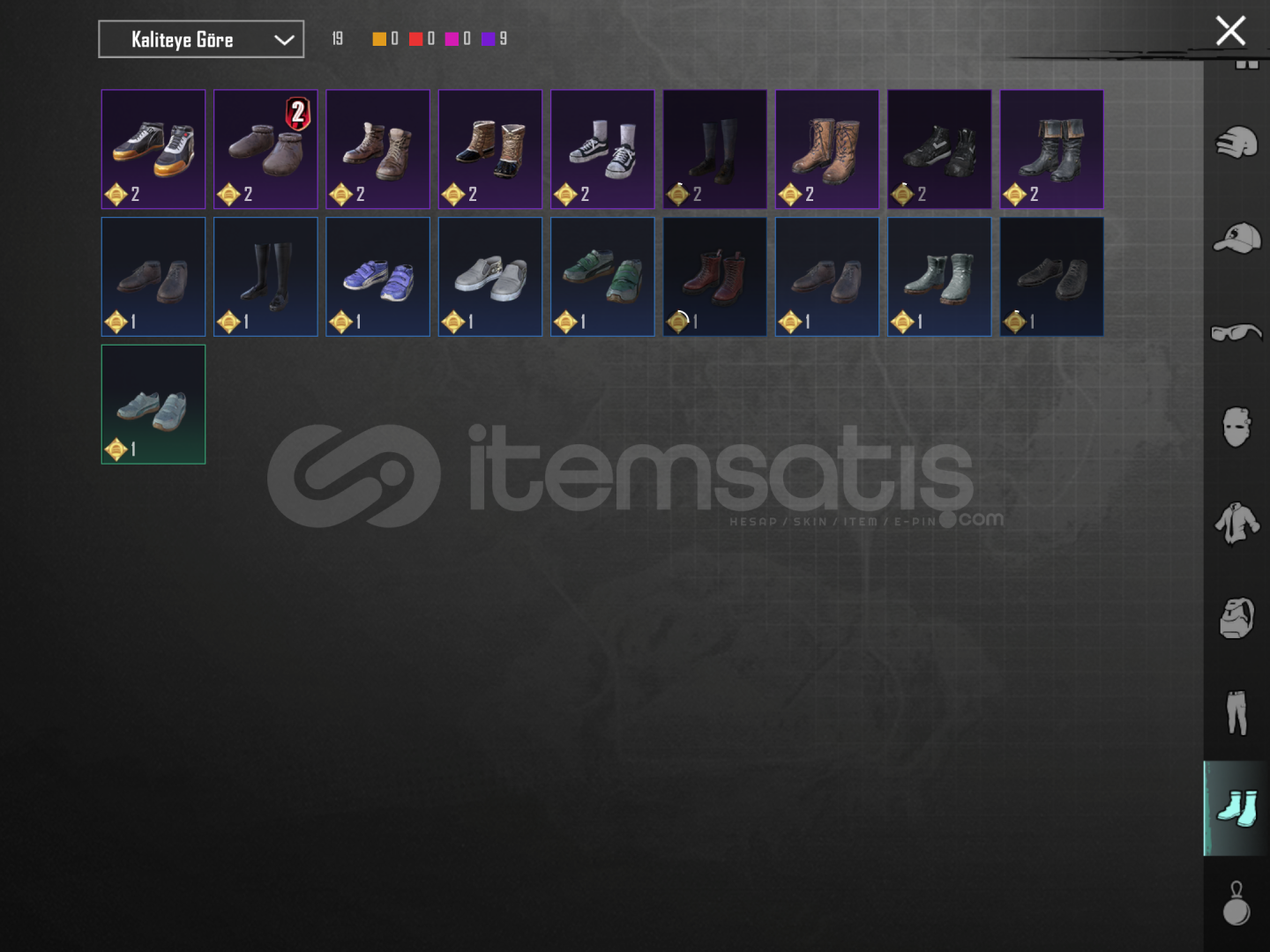Viewport: 1270px width, 952px height.
Task: Select the backpack category icon
Action: (1236, 617)
